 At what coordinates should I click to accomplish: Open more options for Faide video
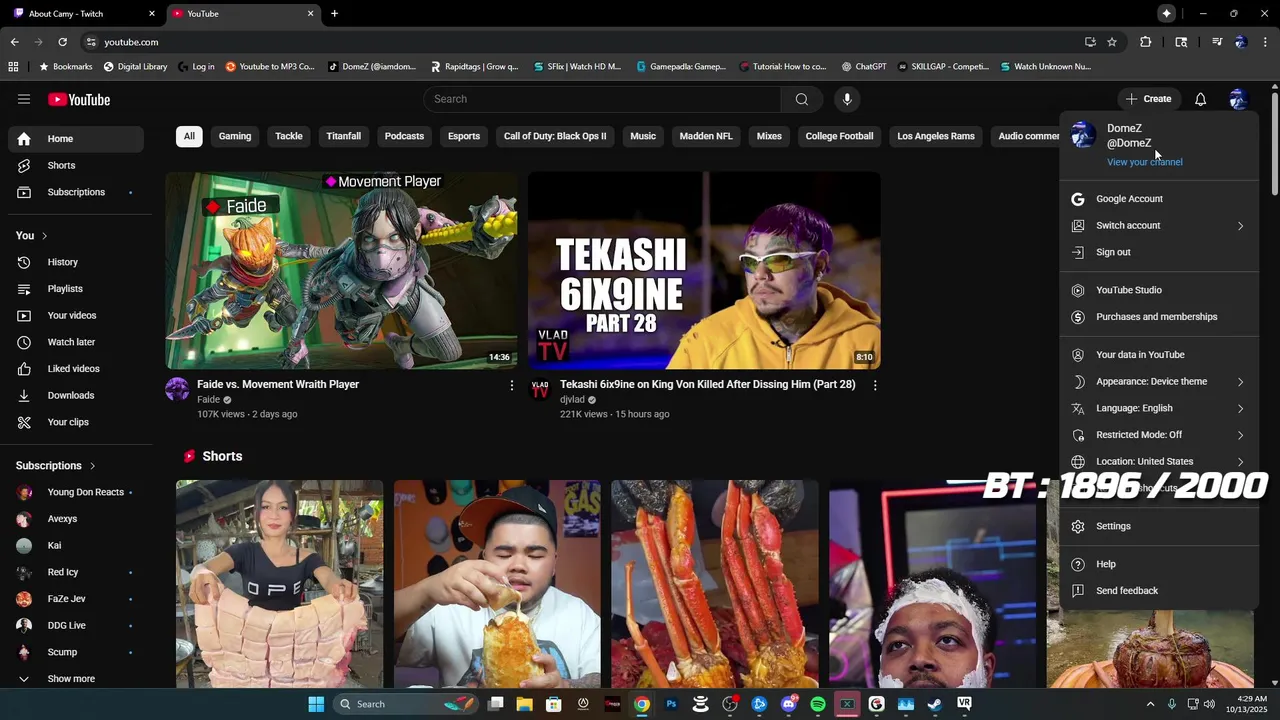click(512, 385)
